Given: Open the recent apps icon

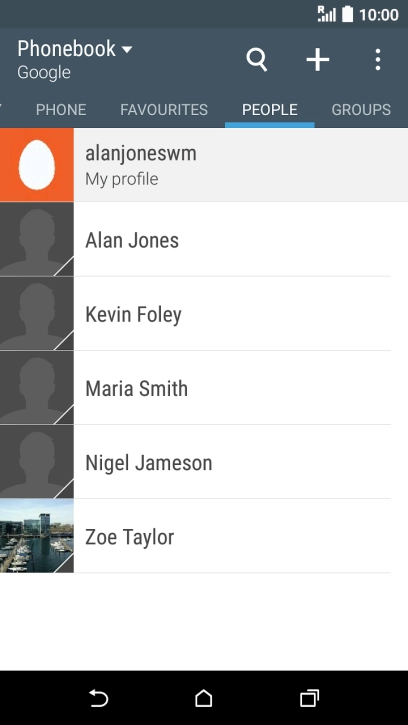Looking at the screenshot, I should click(x=309, y=698).
